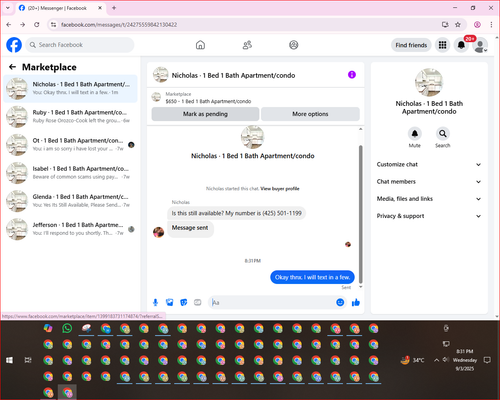Screen dimensions: 500x400
Task: Open the weather widget showing 34°C
Action: (x=412, y=360)
